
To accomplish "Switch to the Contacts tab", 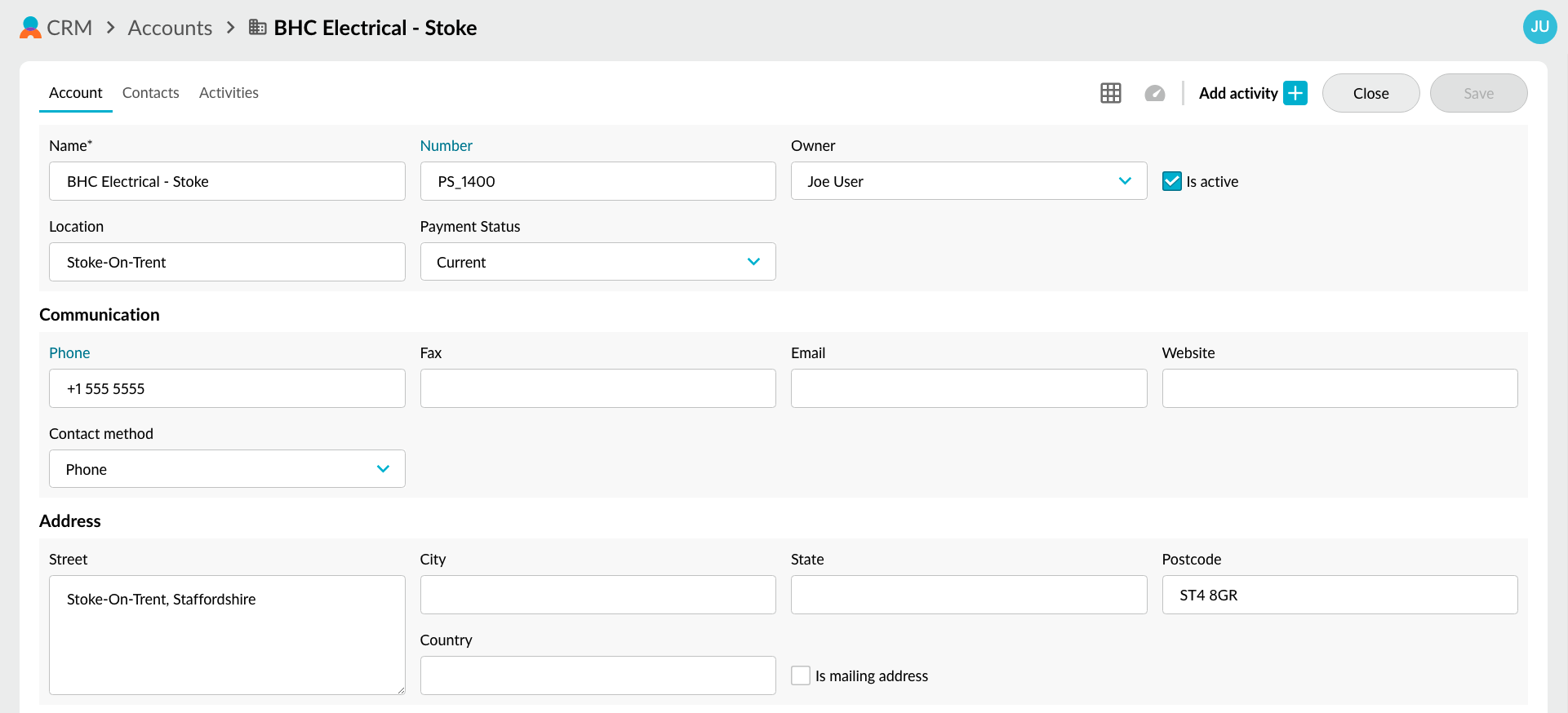I will 150,93.
